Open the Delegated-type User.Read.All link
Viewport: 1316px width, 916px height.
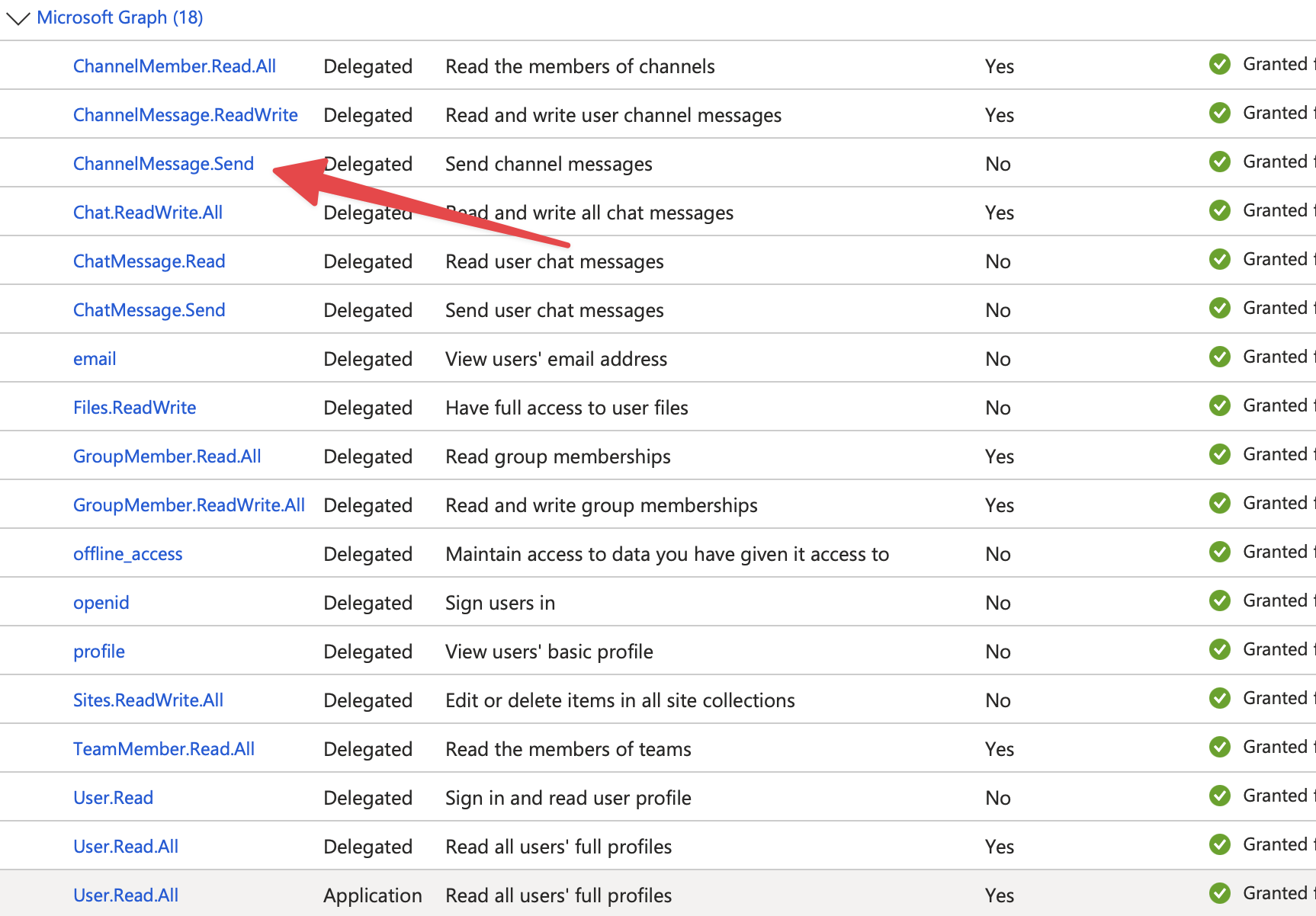(x=126, y=847)
